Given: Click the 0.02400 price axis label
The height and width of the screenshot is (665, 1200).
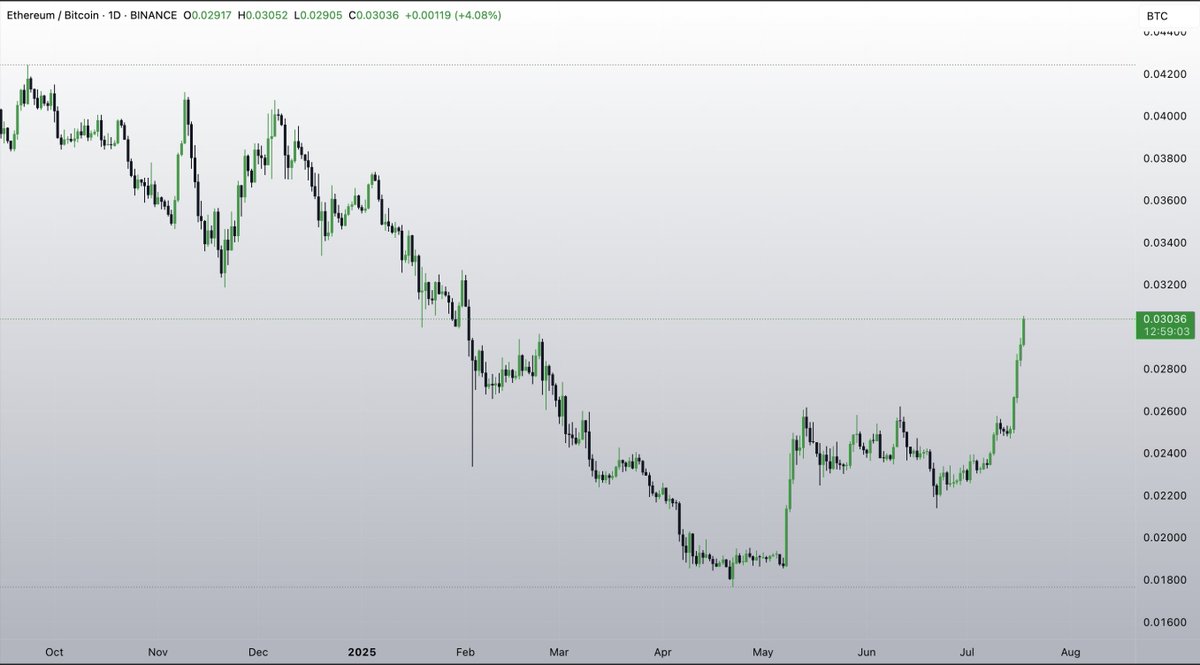Looking at the screenshot, I should (x=1165, y=454).
